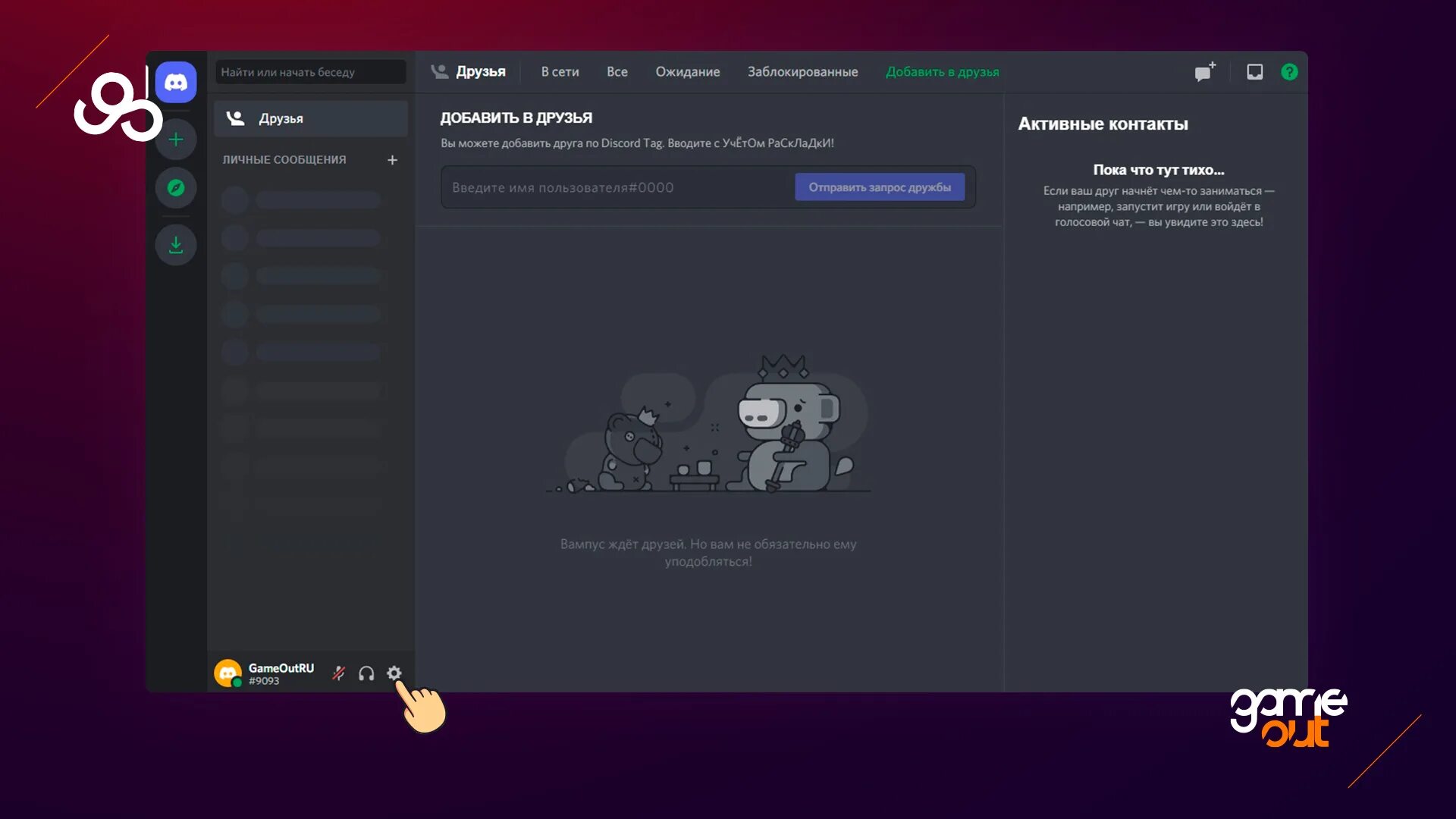This screenshot has height=819, width=1456.
Task: Click the green plus Add Server icon
Action: point(176,140)
